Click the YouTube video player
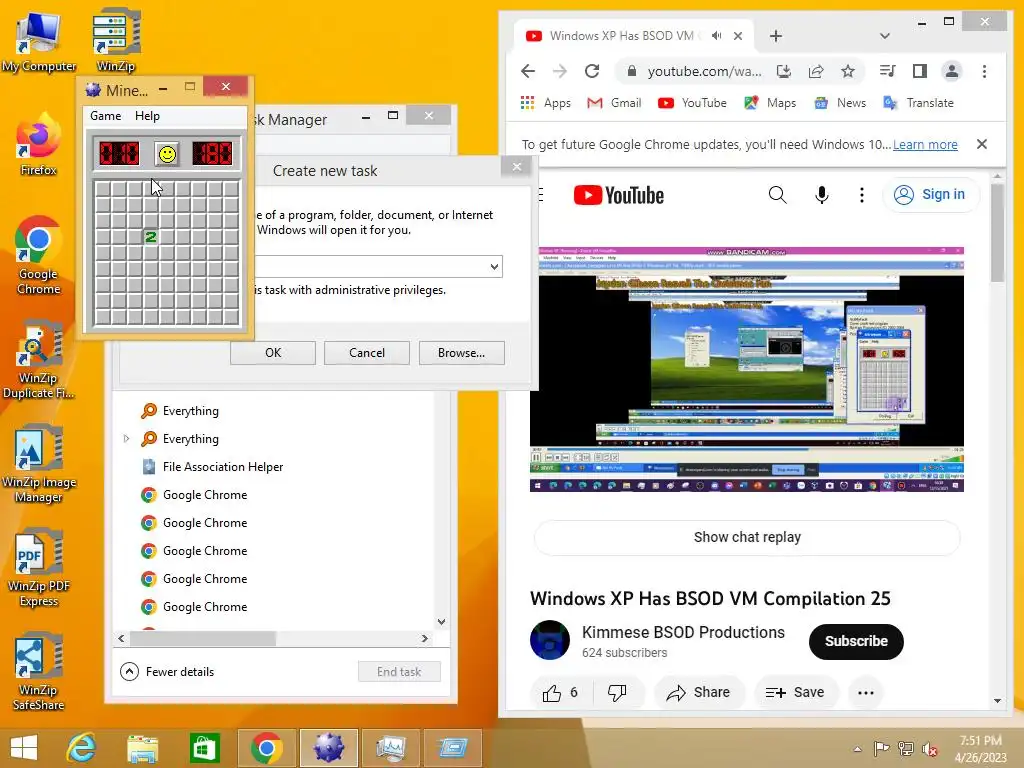This screenshot has height=768, width=1024. [746, 369]
